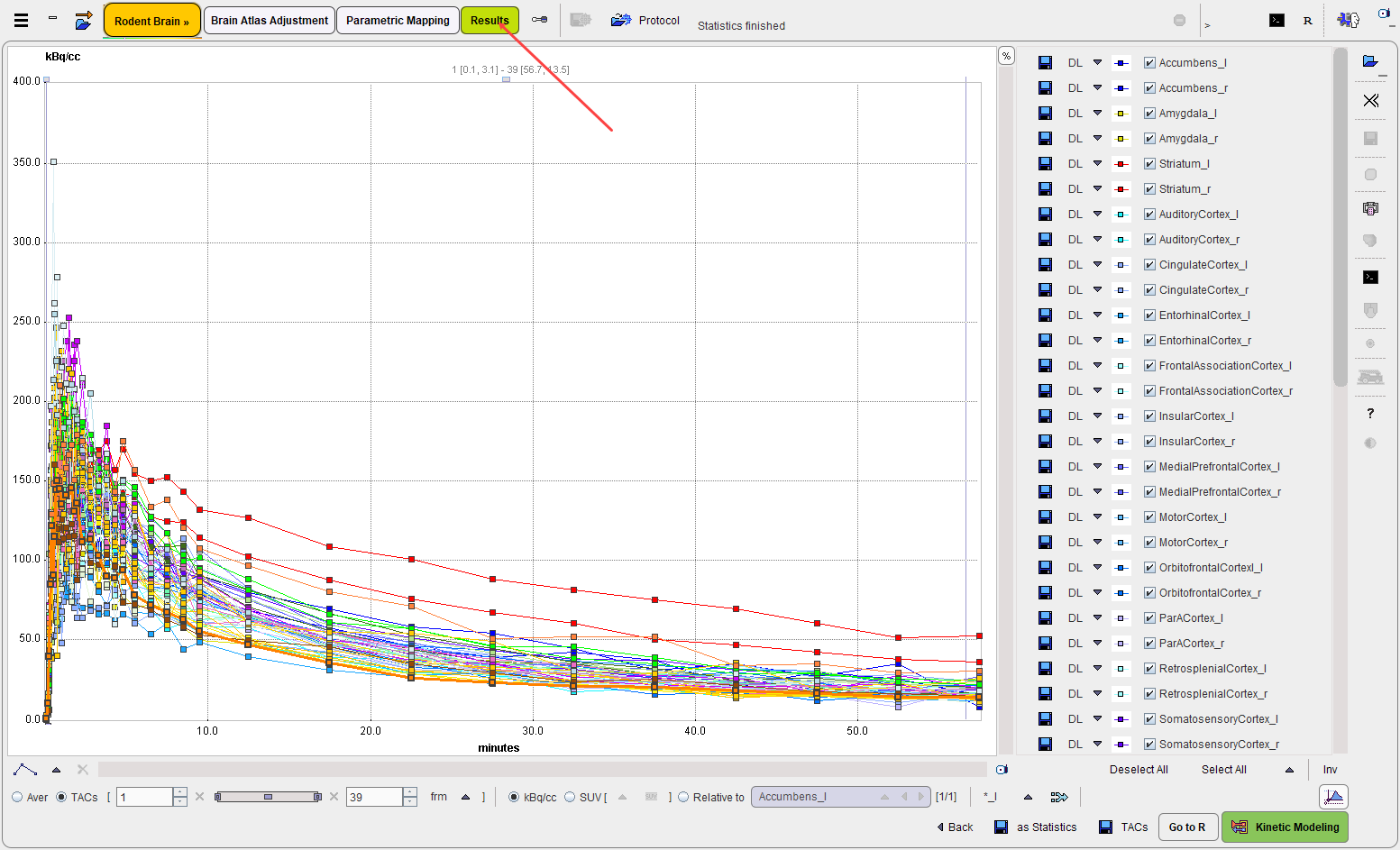Click the curve list vertical scrollbar
Screen dimensions: 1400x850
1340,216
